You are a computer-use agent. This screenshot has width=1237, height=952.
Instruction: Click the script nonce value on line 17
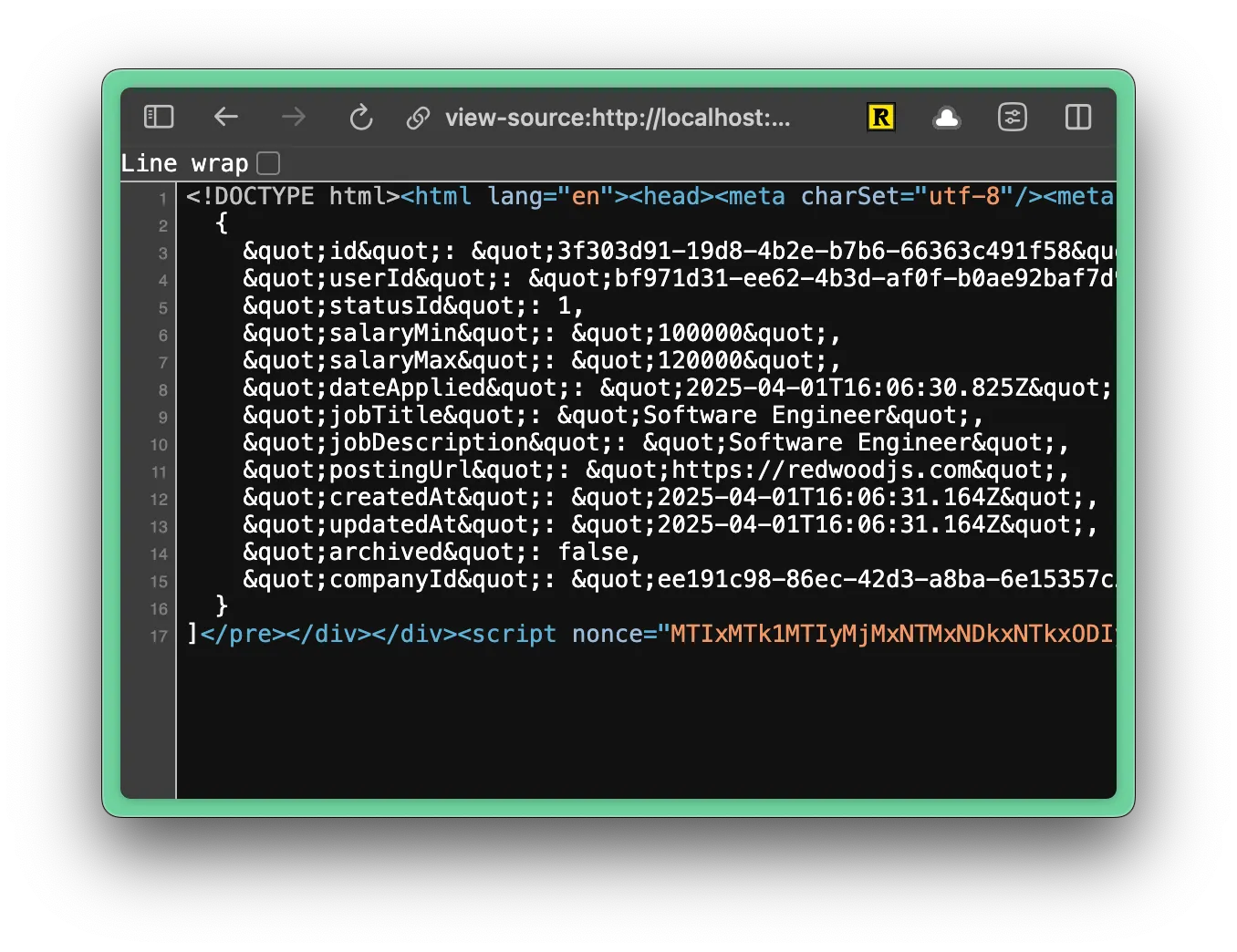point(889,634)
